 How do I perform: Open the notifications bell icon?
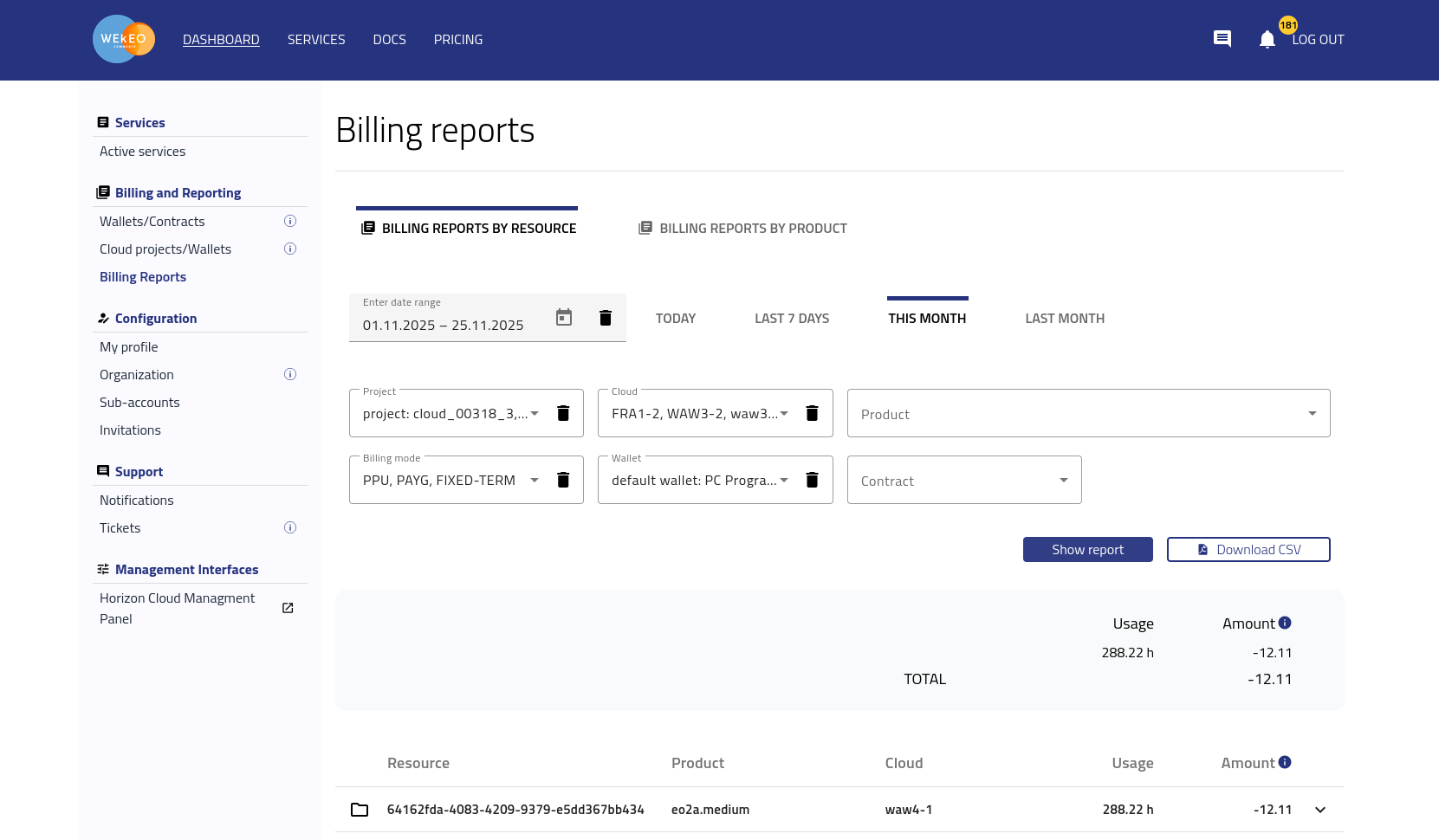click(x=1267, y=40)
